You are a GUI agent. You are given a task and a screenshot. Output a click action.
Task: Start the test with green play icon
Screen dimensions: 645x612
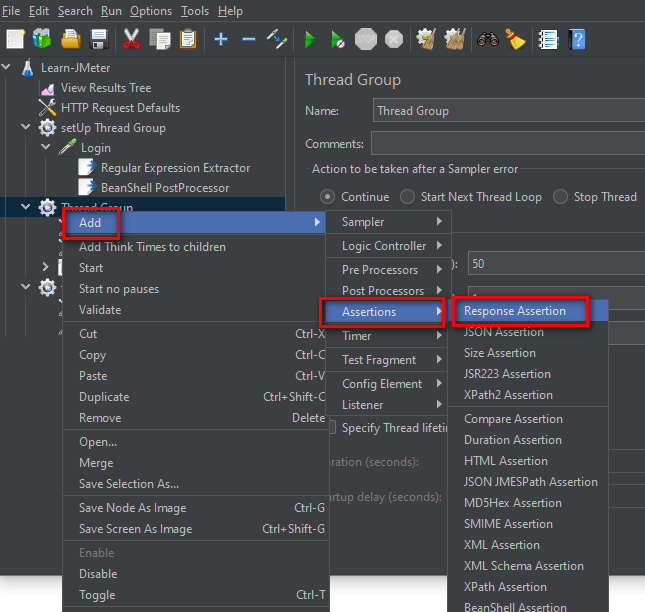pyautogui.click(x=310, y=39)
